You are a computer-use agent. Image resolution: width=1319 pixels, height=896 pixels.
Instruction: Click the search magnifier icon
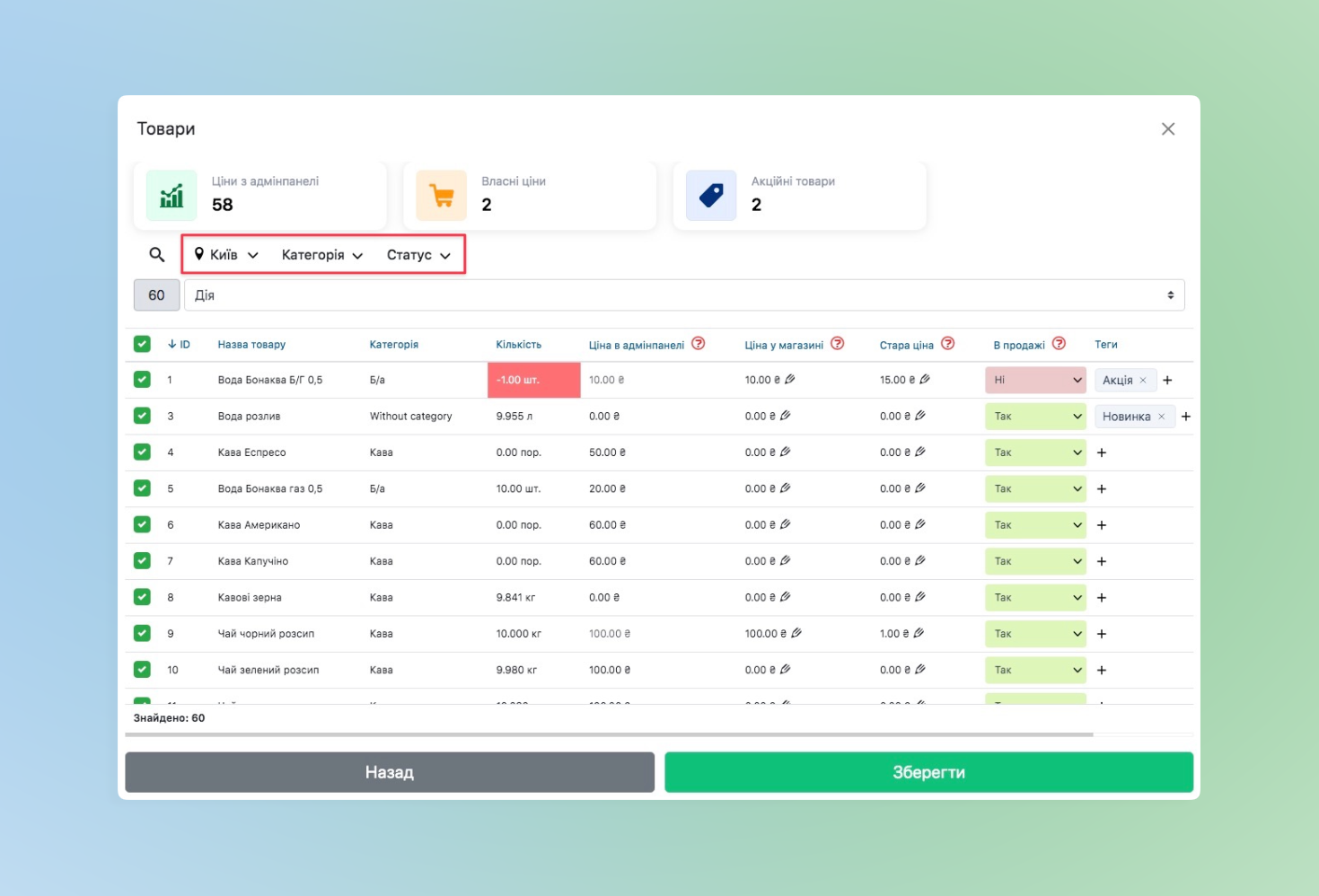point(156,255)
